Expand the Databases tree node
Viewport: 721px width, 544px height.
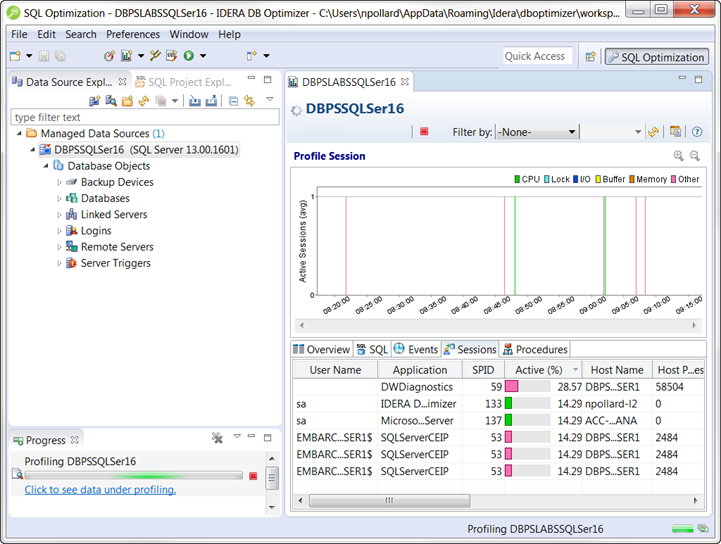click(x=60, y=199)
